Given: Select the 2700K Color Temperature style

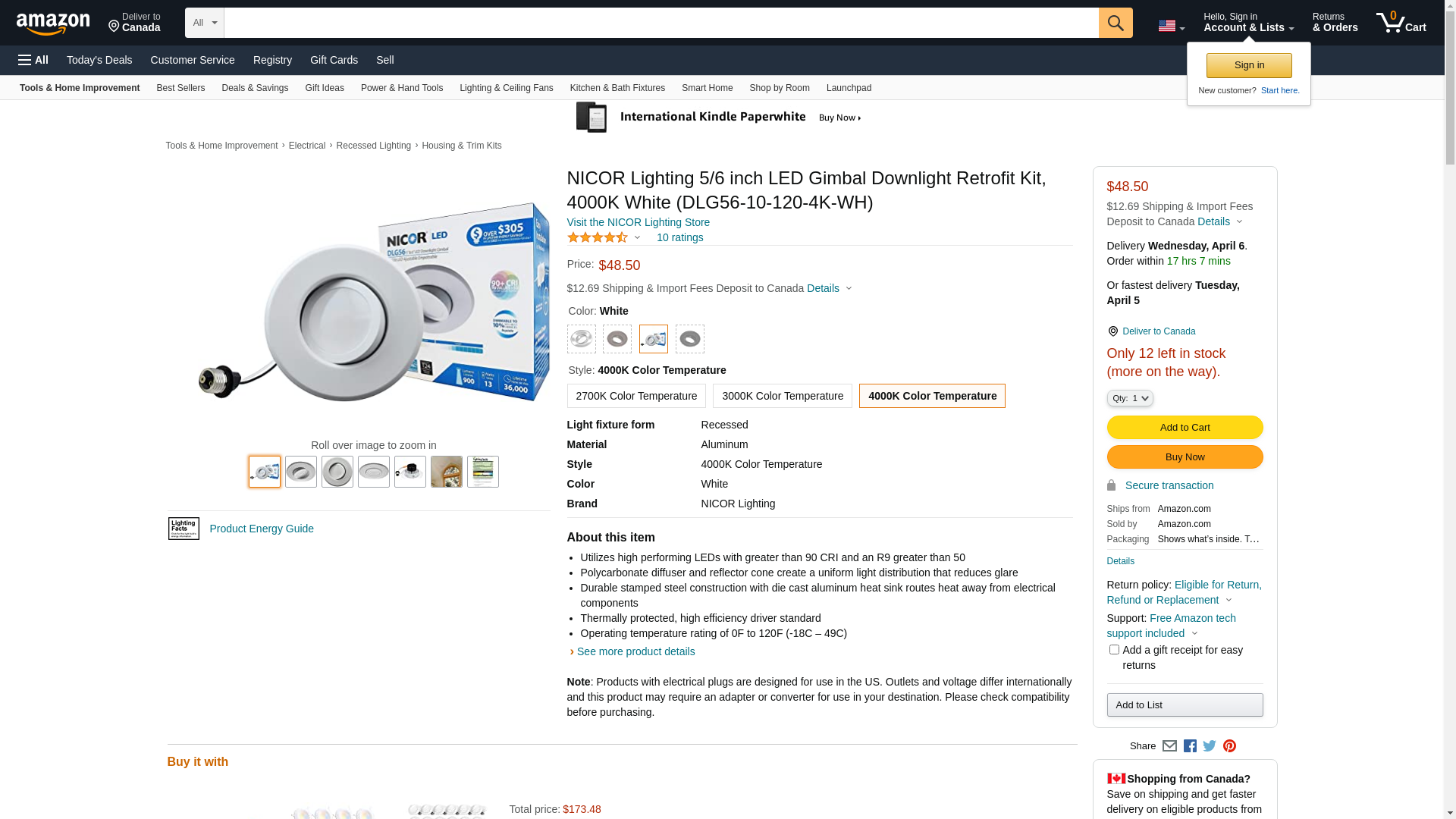Looking at the screenshot, I should (636, 396).
